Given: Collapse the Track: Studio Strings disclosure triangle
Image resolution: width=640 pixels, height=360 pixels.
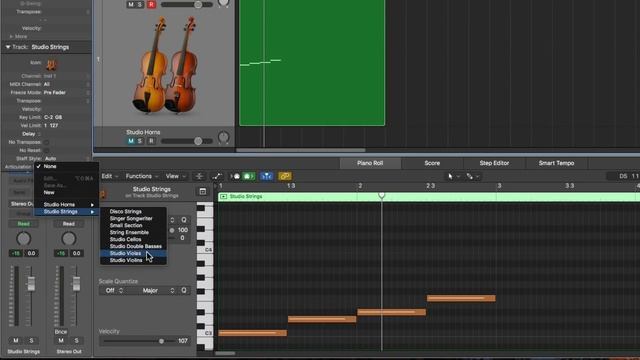Looking at the screenshot, I should pyautogui.click(x=8, y=47).
